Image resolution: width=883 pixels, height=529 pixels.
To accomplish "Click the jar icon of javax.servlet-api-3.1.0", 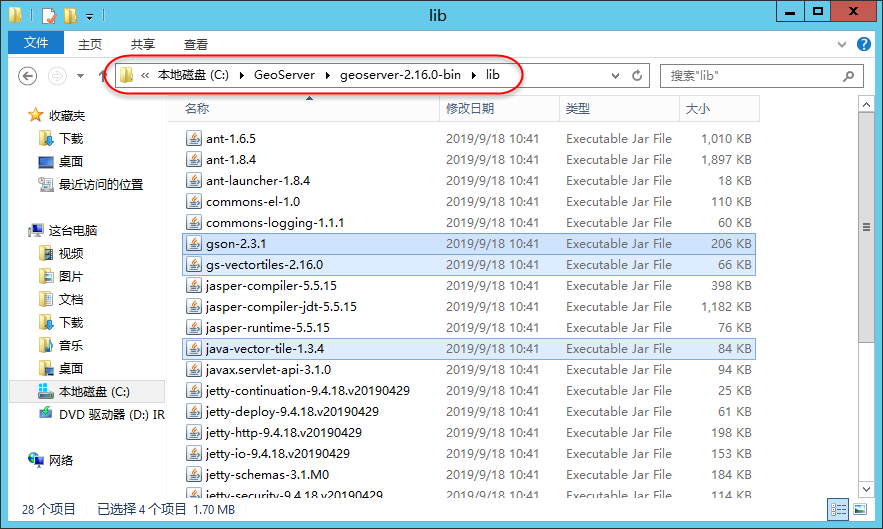I will click(194, 370).
